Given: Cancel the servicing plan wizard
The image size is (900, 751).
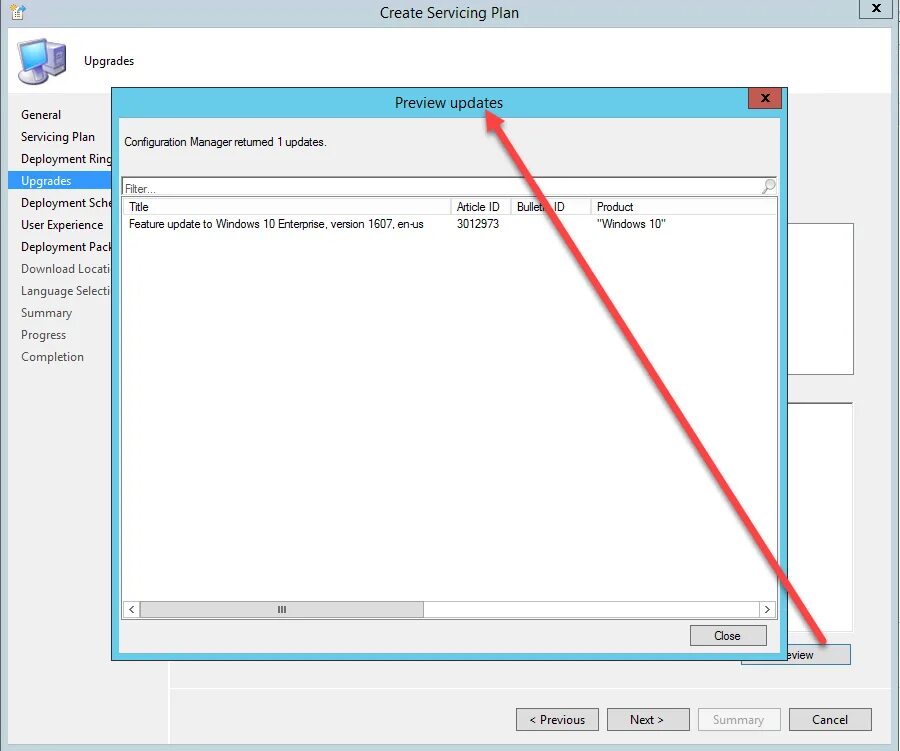Looking at the screenshot, I should [x=830, y=719].
